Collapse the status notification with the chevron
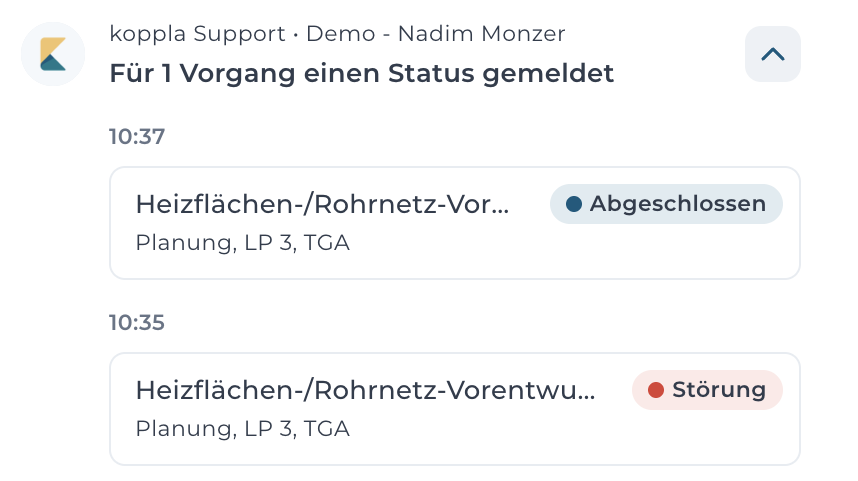Image resolution: width=858 pixels, height=481 pixels. (x=773, y=54)
